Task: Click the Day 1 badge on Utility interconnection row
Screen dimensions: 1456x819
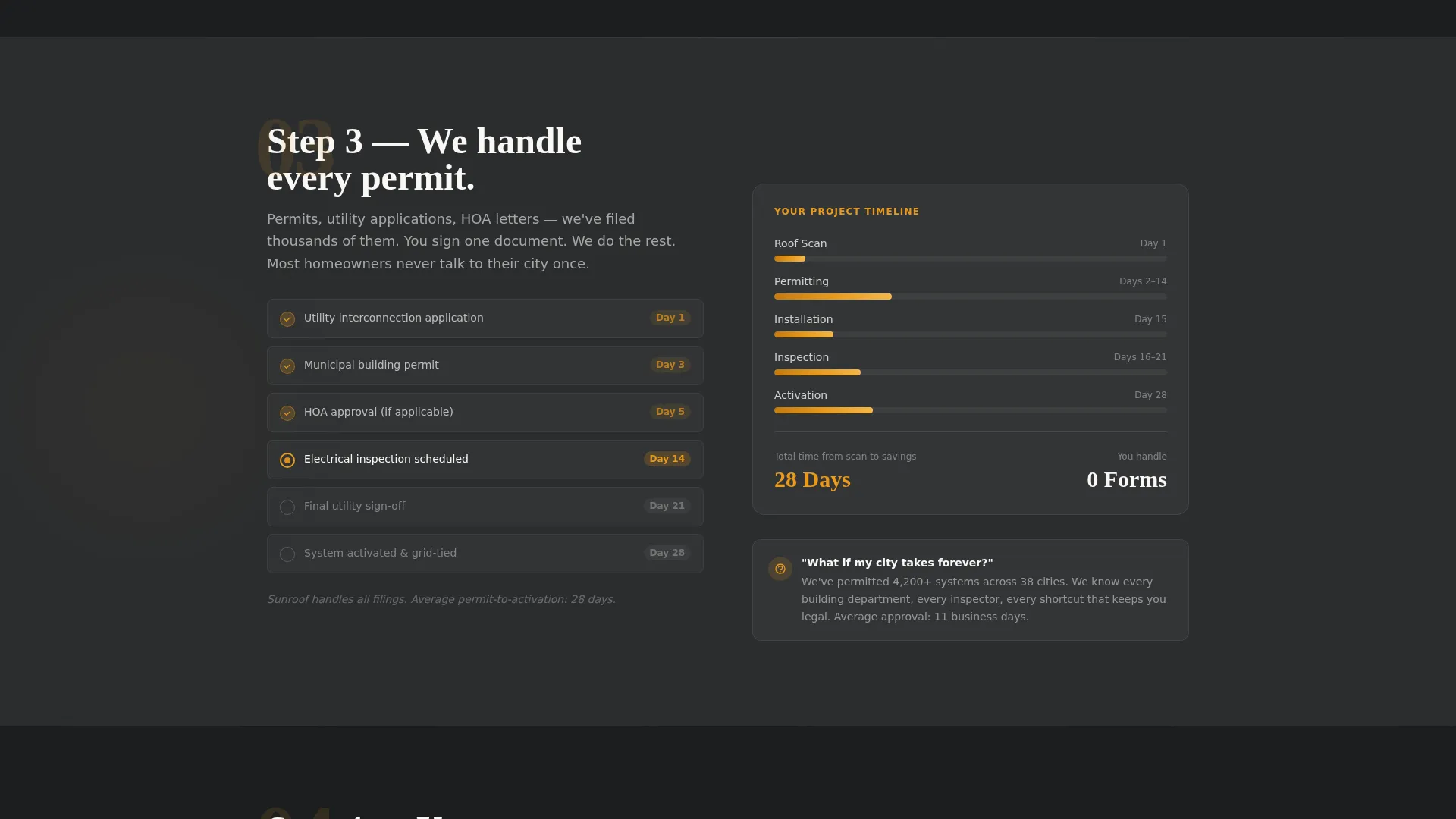Action: tap(670, 318)
